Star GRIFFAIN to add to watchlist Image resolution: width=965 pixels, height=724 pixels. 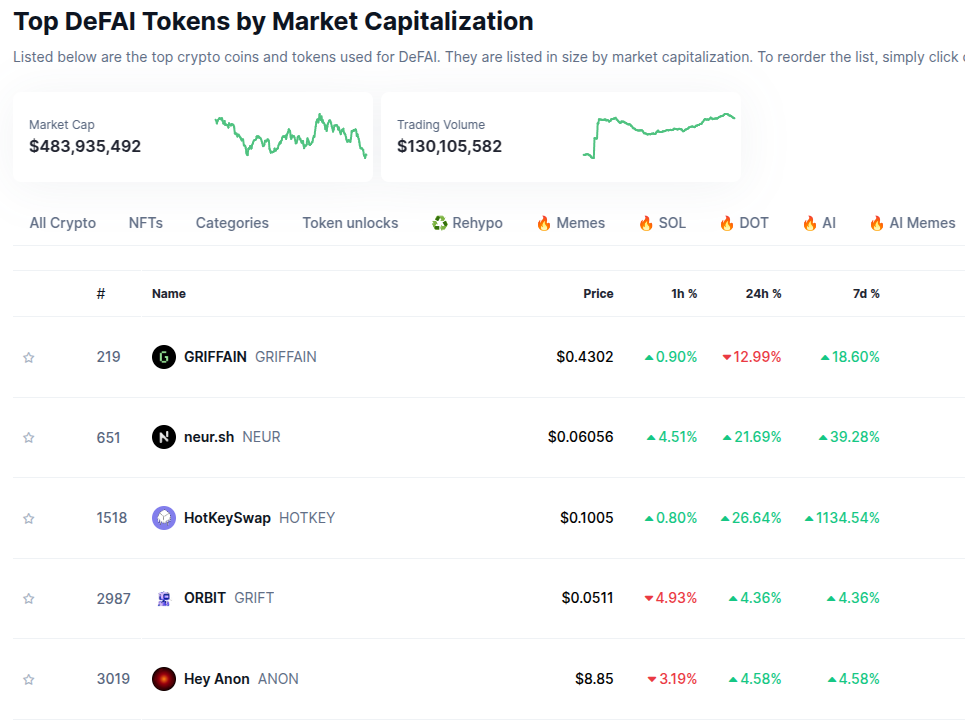tap(29, 357)
